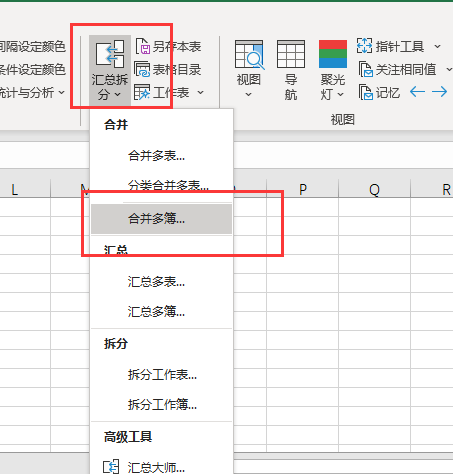Choose 拆分工作表 from the menu
Viewport: 453px width, 474px height.
(161, 375)
